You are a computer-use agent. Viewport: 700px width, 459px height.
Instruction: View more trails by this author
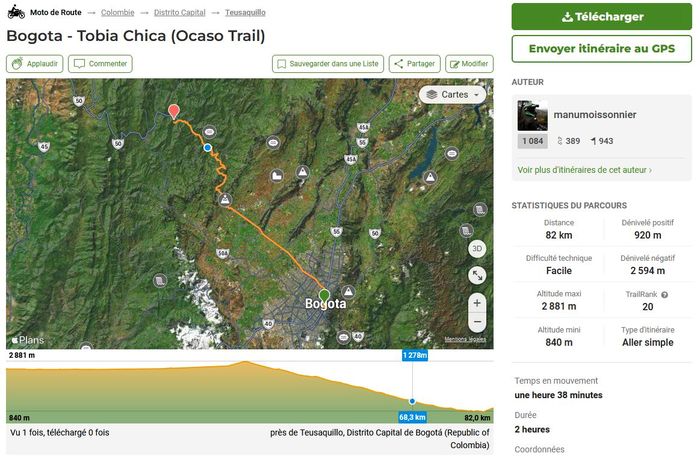tap(584, 170)
